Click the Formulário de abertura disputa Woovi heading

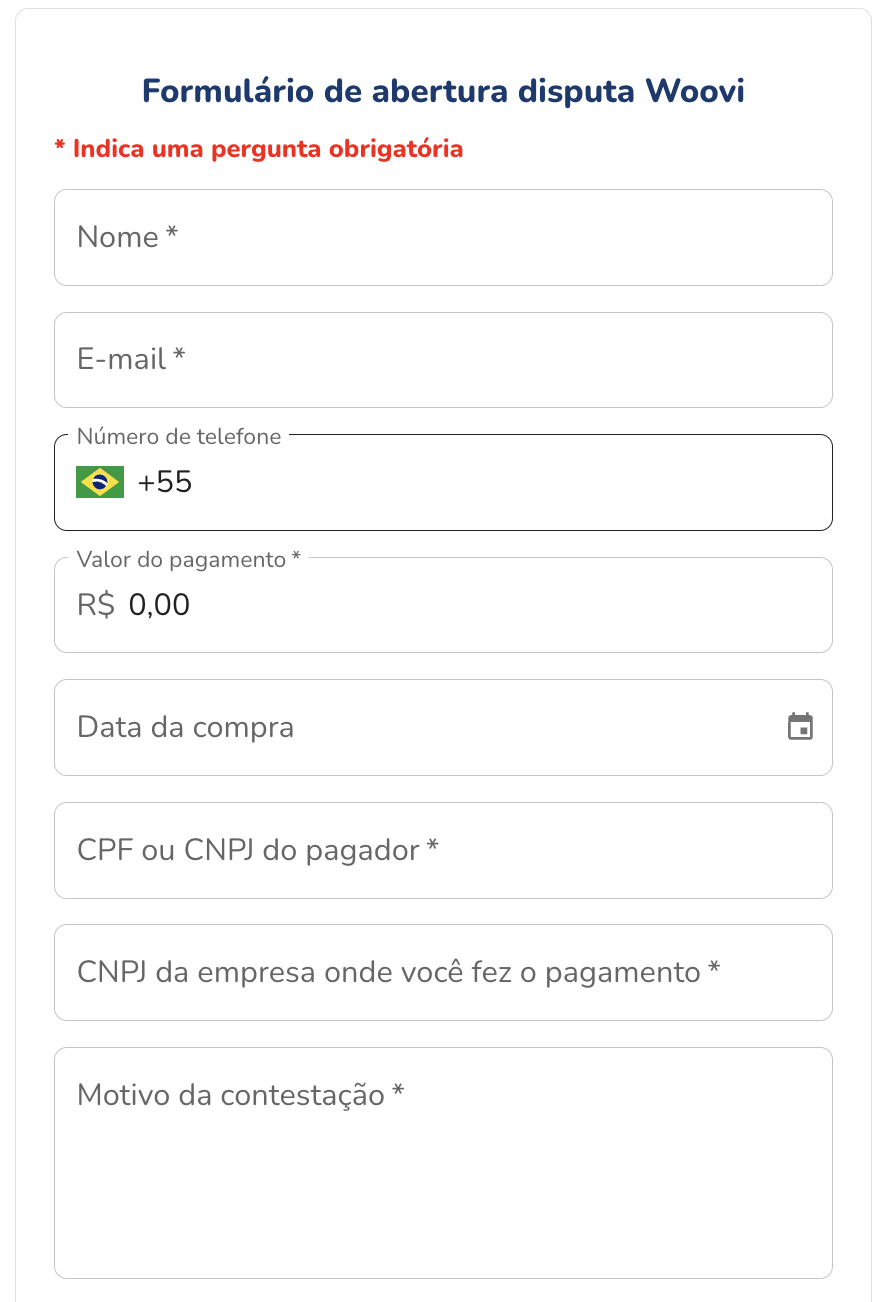pyautogui.click(x=443, y=91)
